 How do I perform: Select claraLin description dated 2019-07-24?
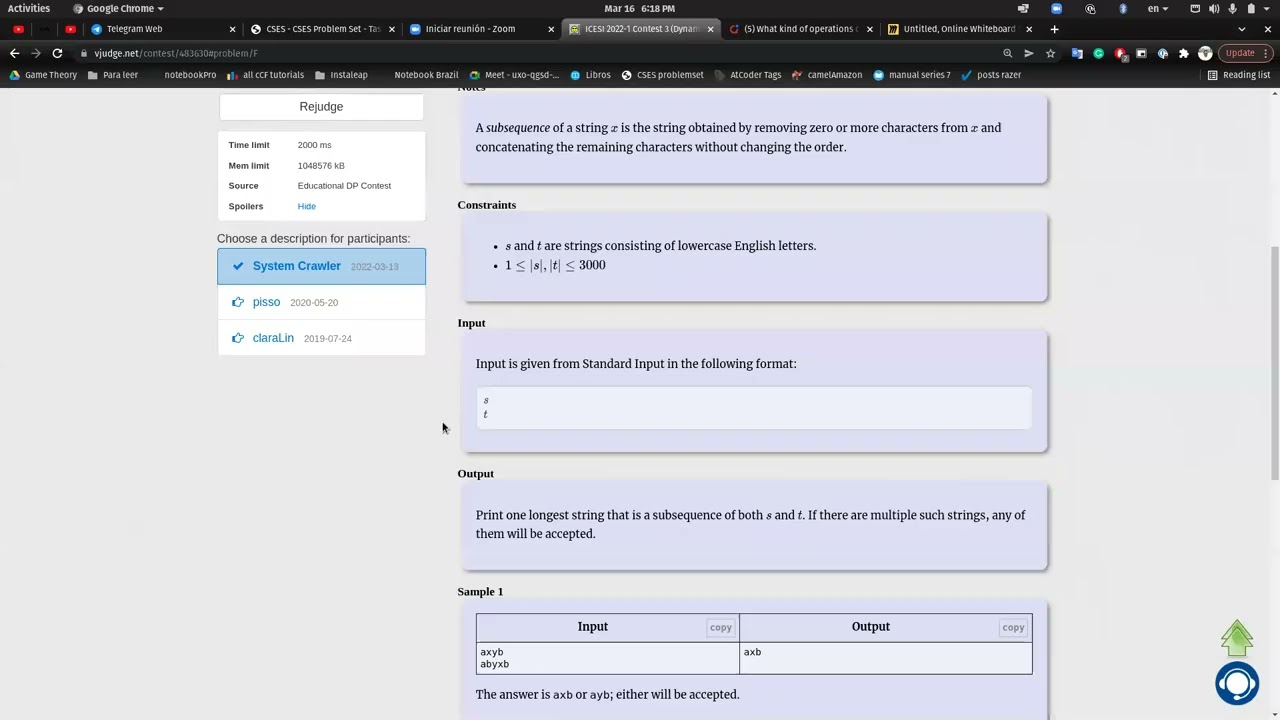click(321, 338)
